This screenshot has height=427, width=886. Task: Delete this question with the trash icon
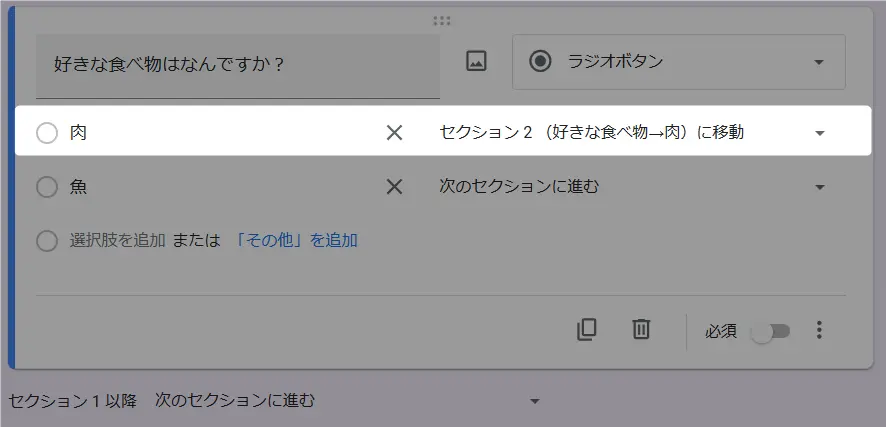pyautogui.click(x=641, y=329)
